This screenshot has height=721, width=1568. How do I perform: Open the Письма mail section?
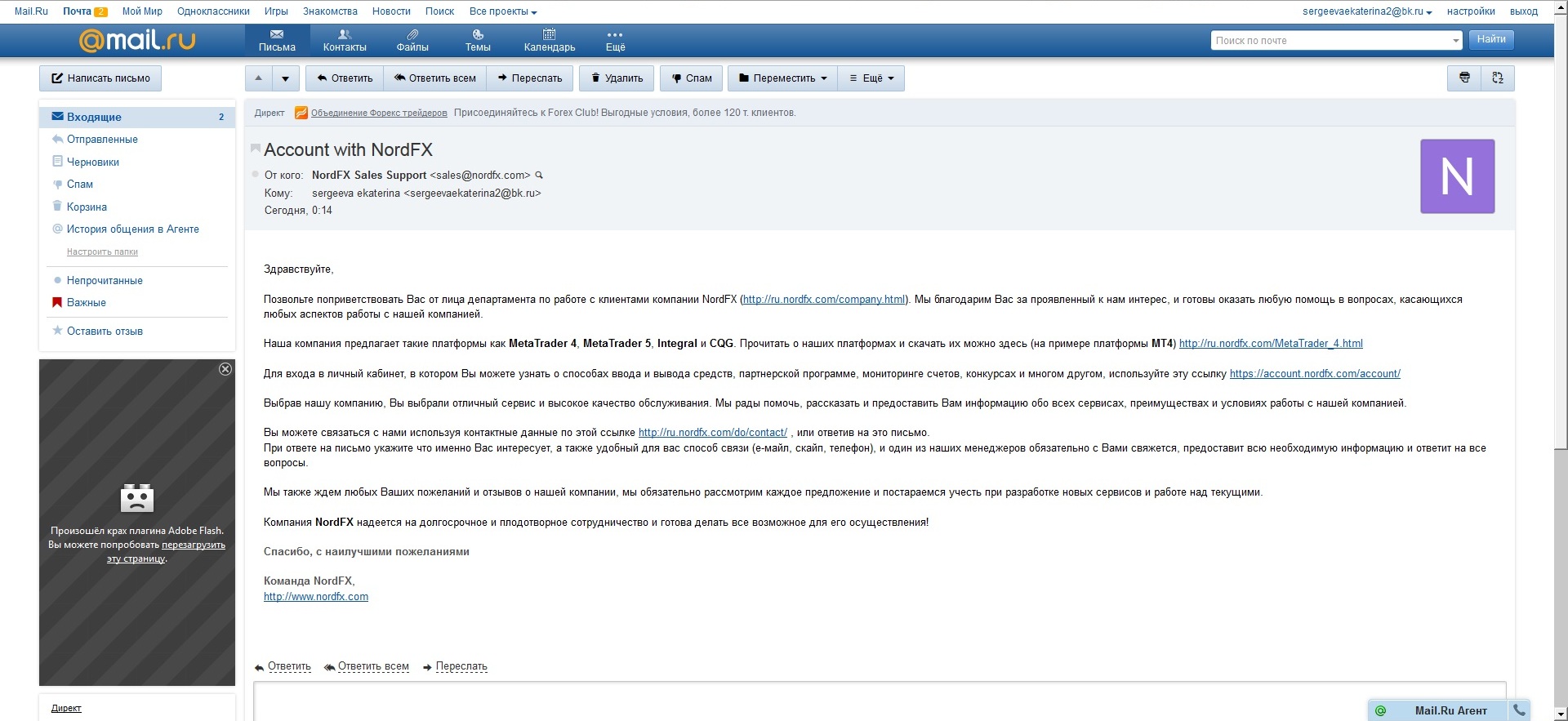[x=277, y=40]
